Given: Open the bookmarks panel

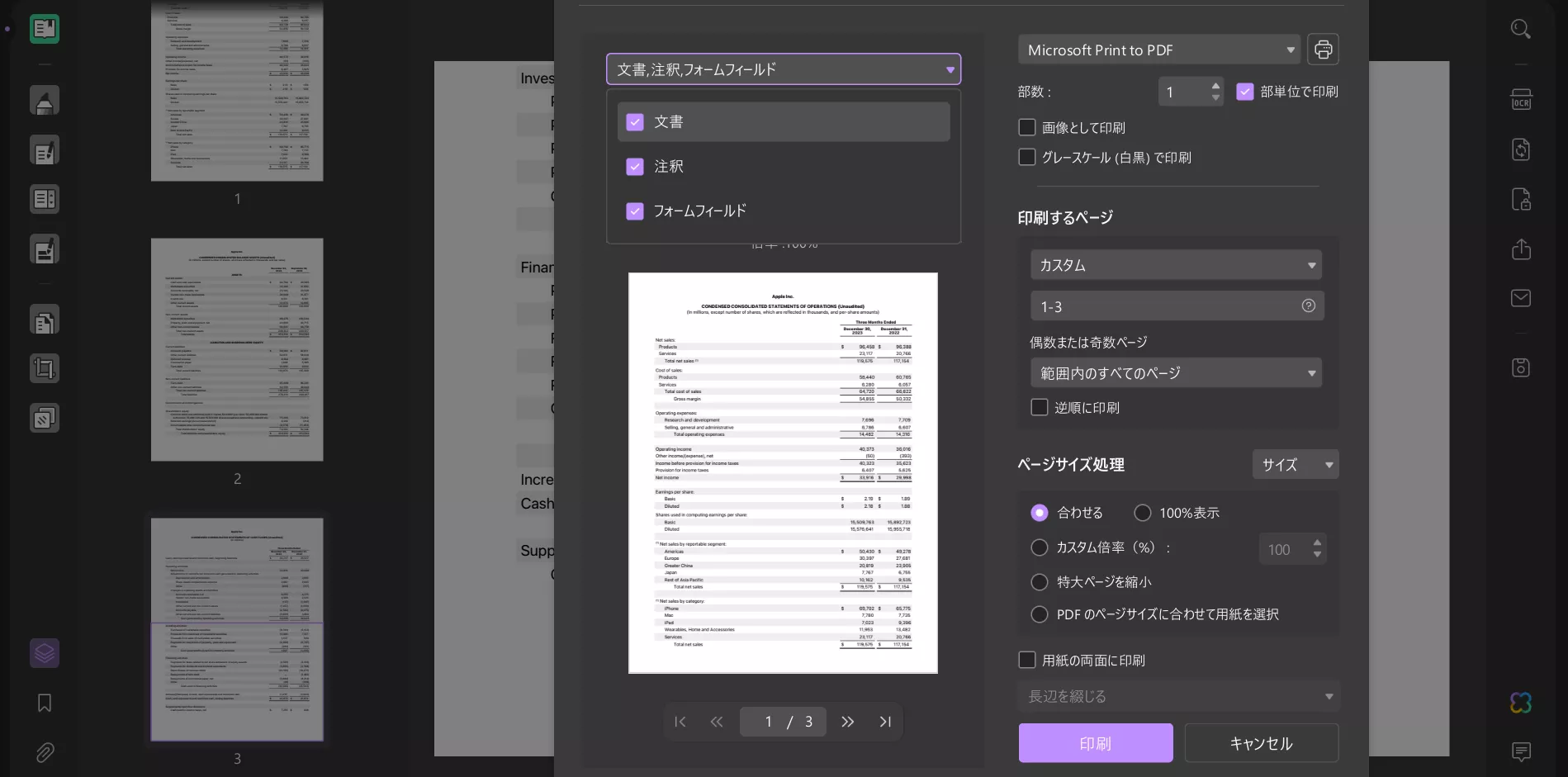Looking at the screenshot, I should (x=45, y=703).
